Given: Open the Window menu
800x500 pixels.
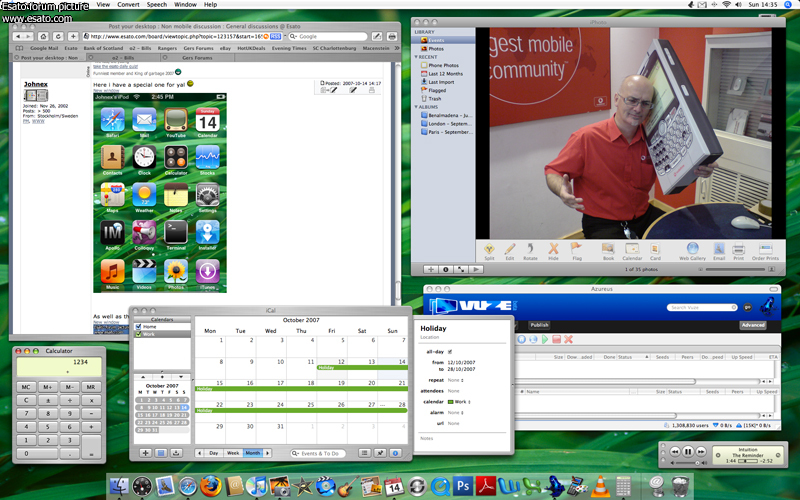Looking at the screenshot, I should pyautogui.click(x=185, y=4).
